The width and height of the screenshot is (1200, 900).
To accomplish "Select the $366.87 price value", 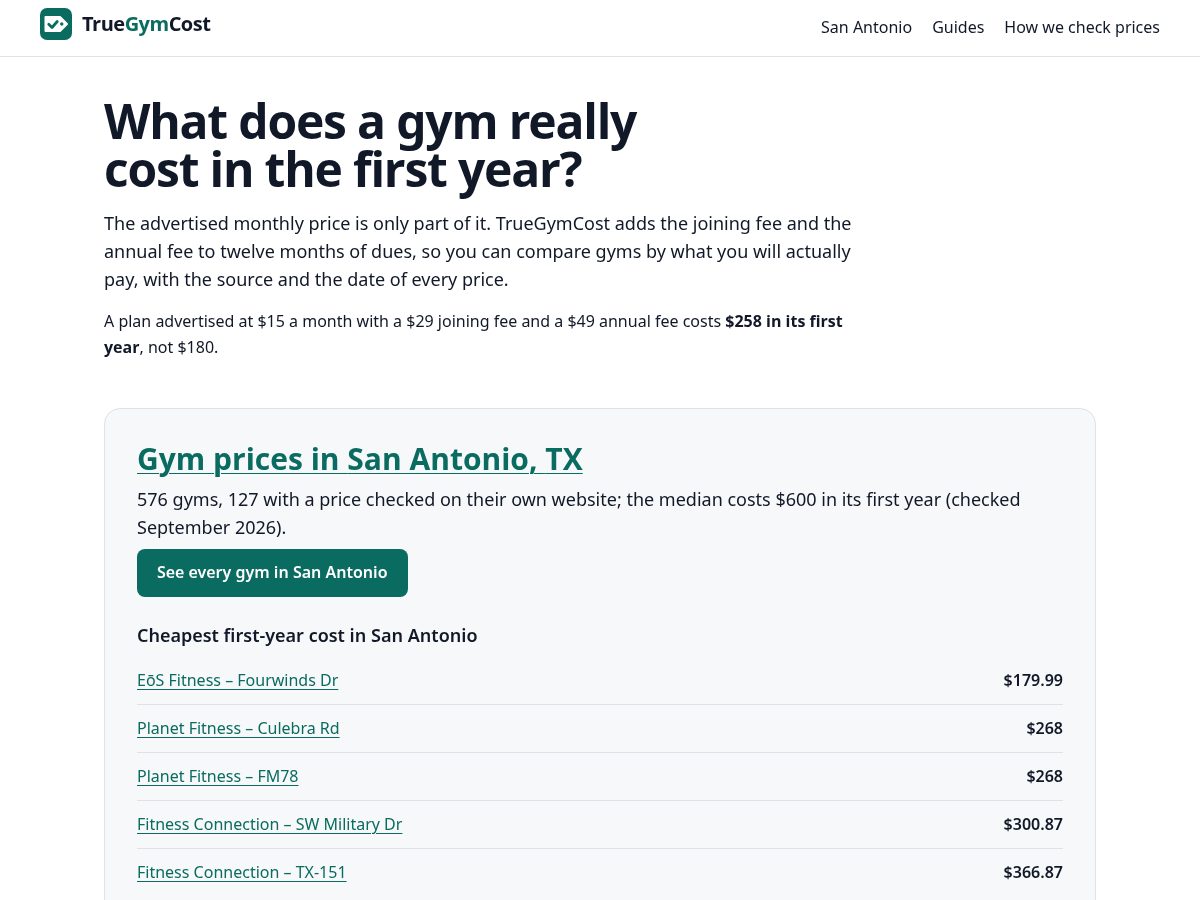I will click(x=1033, y=872).
